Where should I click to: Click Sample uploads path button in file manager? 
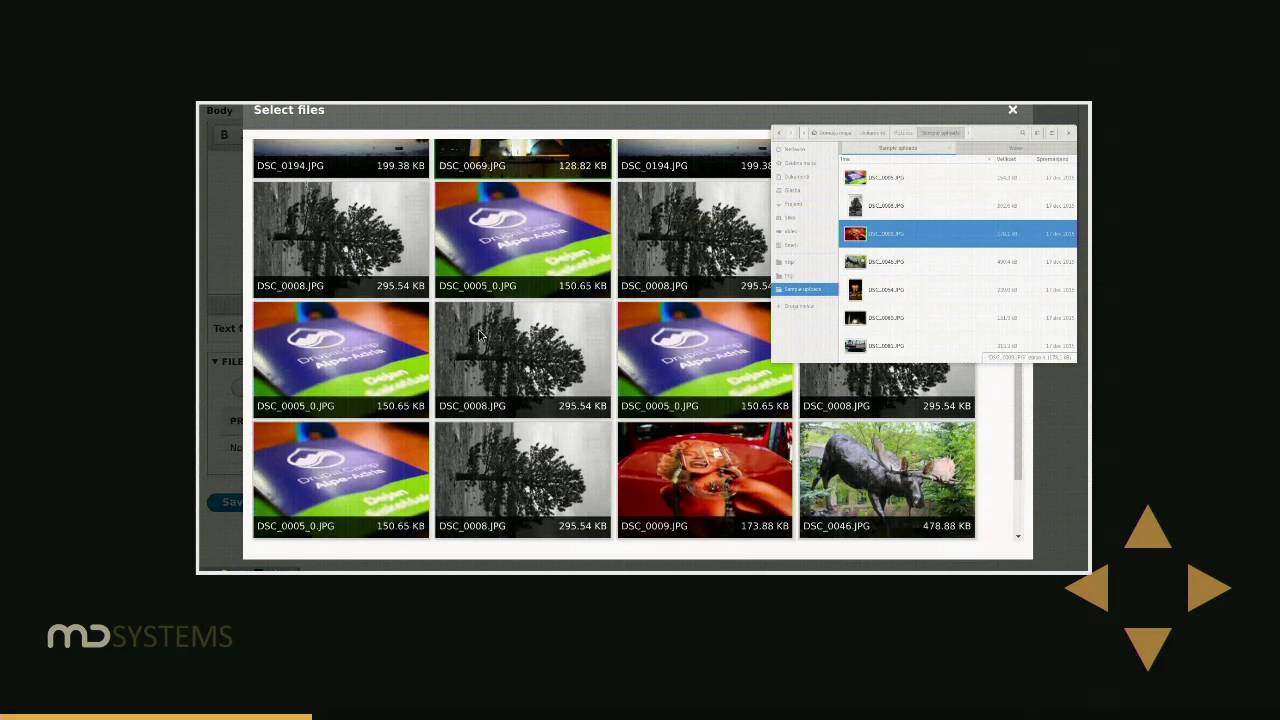pos(940,133)
